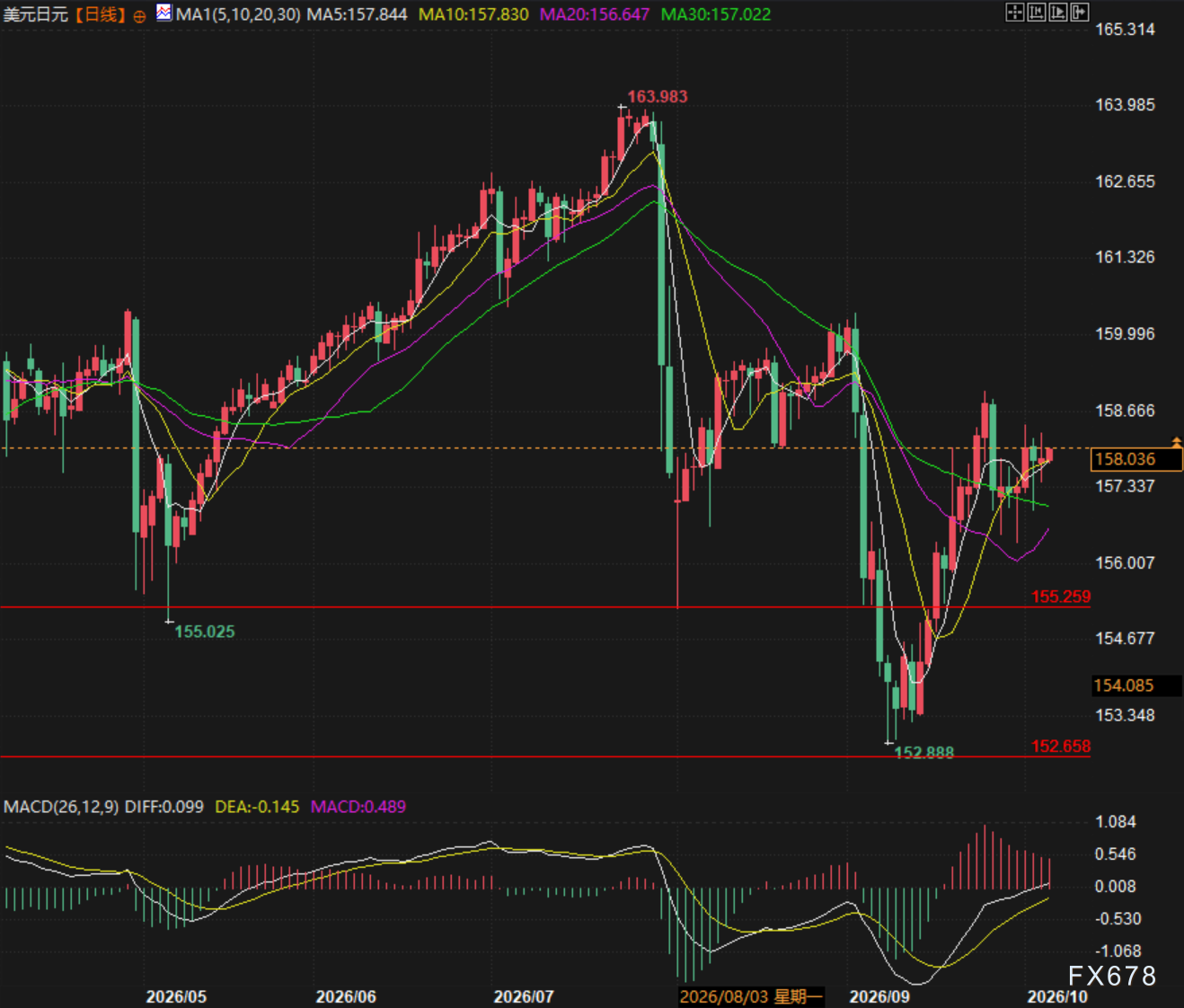The image size is (1184, 1008).
Task: Select the red 152.658 support line label
Action: click(x=1061, y=747)
